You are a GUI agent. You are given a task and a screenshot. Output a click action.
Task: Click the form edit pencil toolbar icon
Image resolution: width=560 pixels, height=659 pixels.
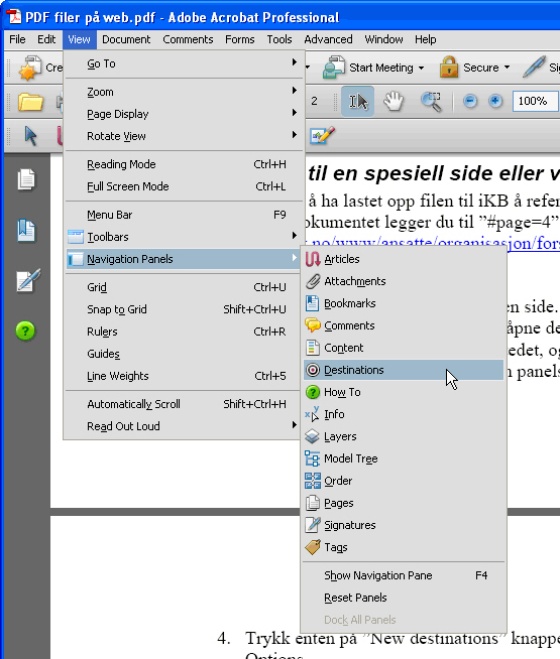[322, 136]
